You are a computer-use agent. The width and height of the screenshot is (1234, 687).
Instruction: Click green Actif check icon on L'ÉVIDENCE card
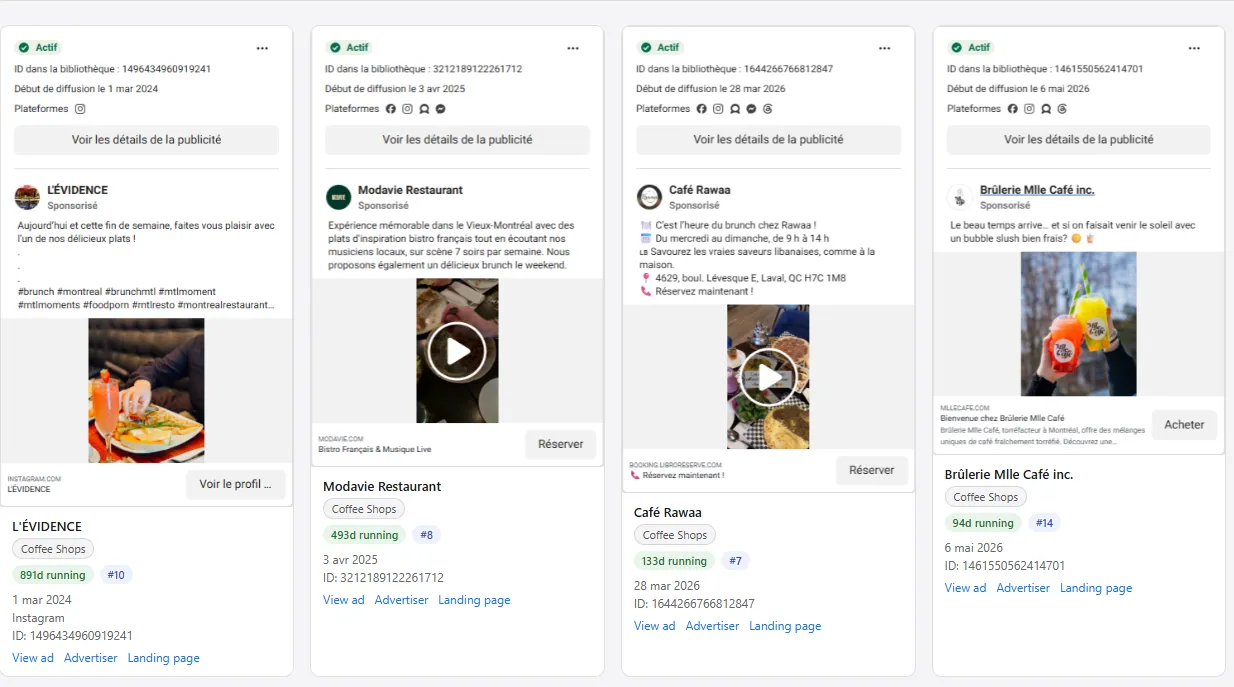pos(23,48)
